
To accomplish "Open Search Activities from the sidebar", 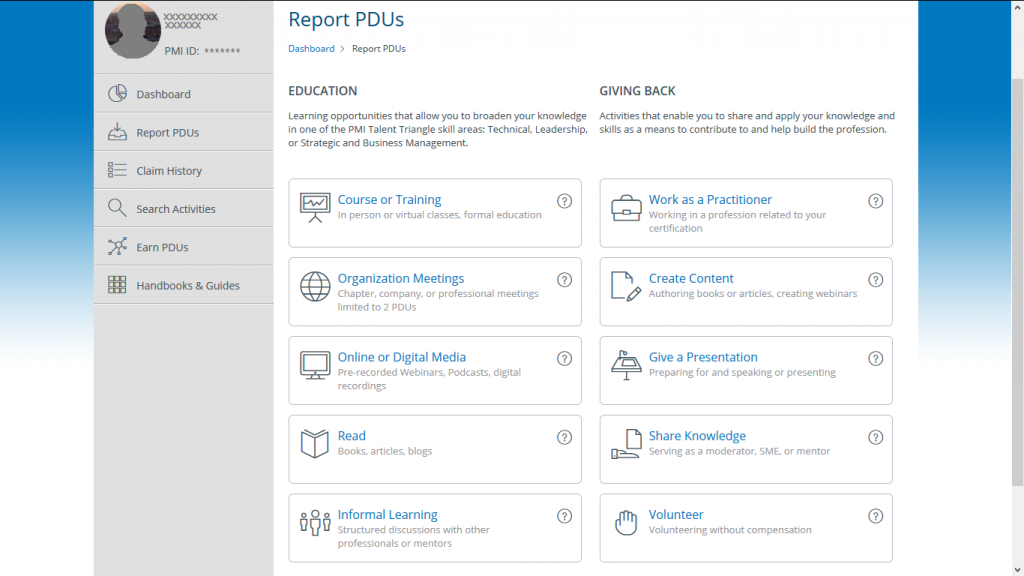I will click(184, 208).
